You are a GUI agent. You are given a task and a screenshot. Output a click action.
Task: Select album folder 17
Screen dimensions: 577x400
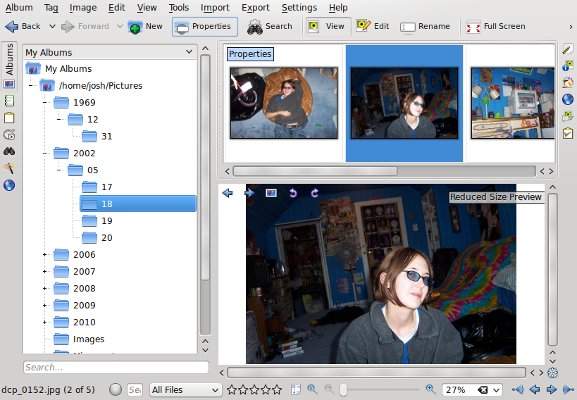pyautogui.click(x=107, y=187)
